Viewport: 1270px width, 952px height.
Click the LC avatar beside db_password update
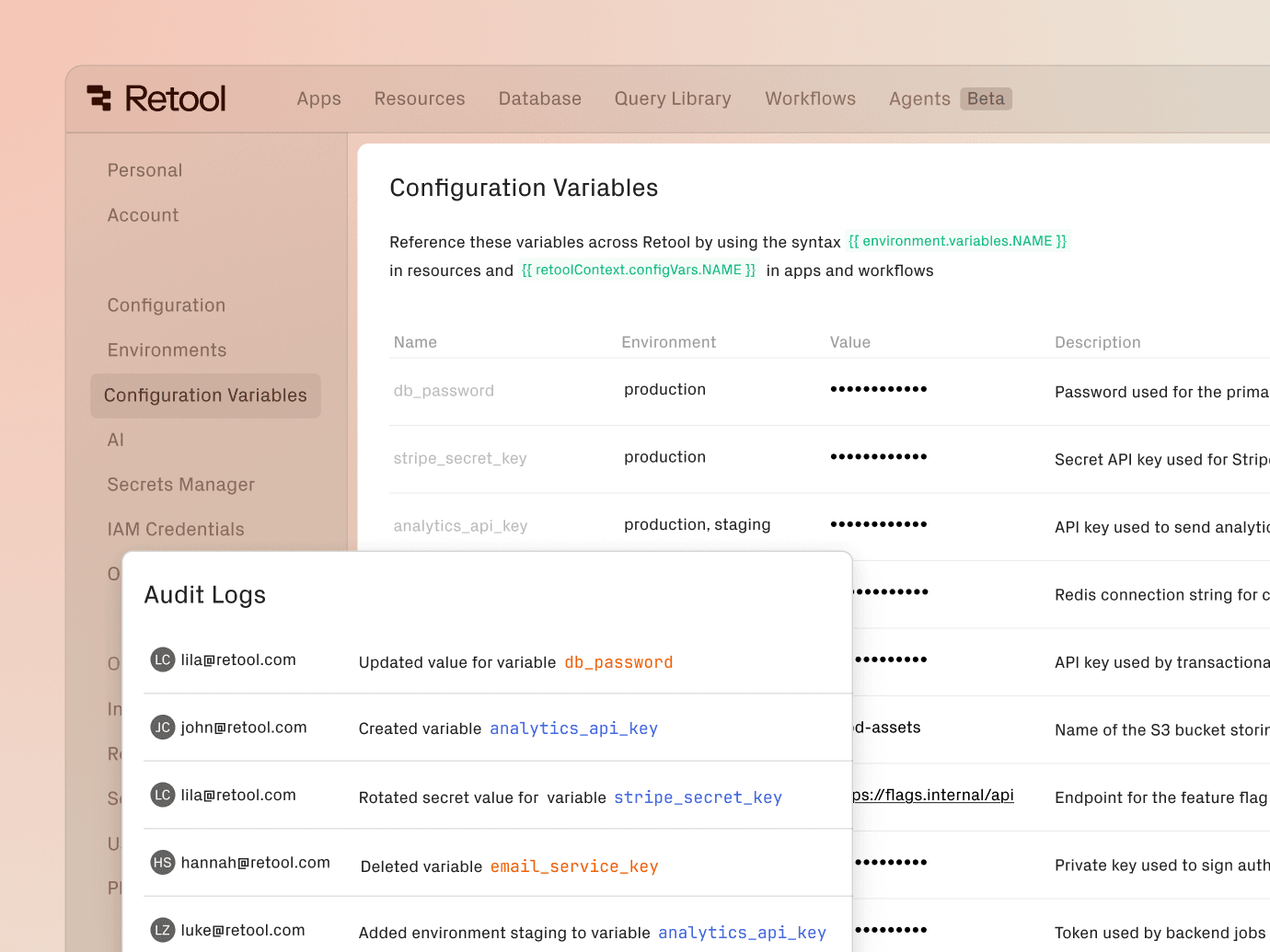(x=163, y=660)
